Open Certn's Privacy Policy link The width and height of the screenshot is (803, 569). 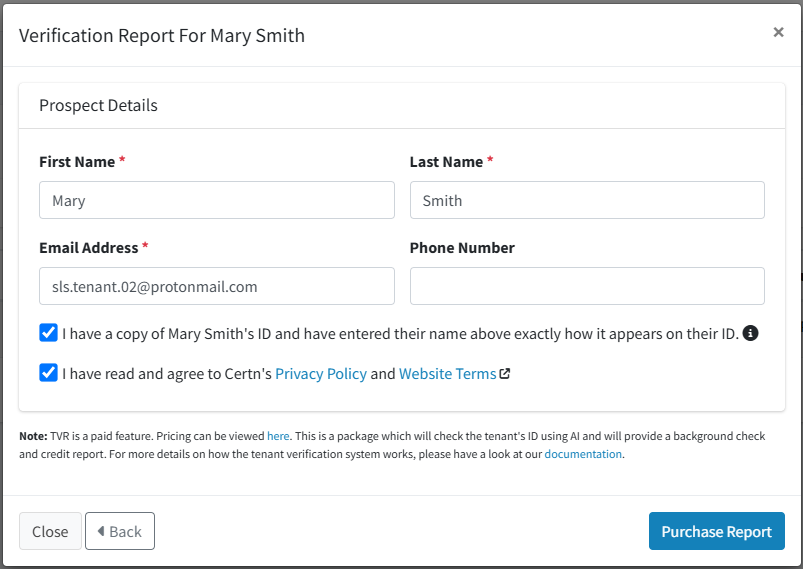click(x=321, y=374)
